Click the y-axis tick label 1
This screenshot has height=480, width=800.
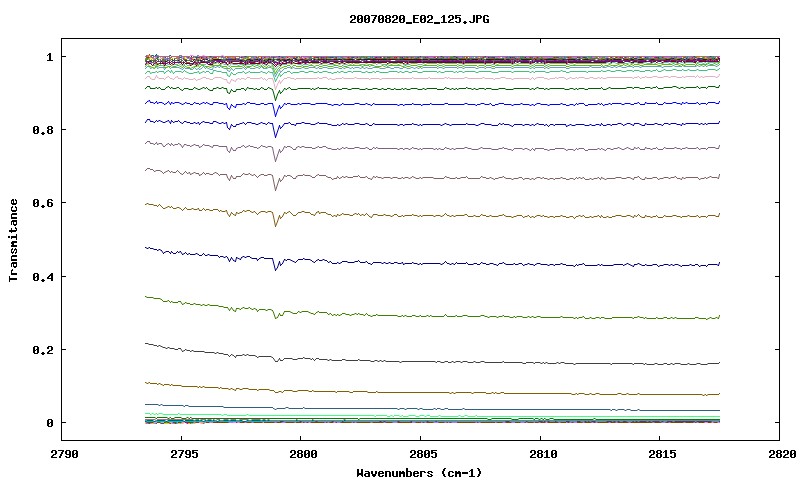[50, 57]
